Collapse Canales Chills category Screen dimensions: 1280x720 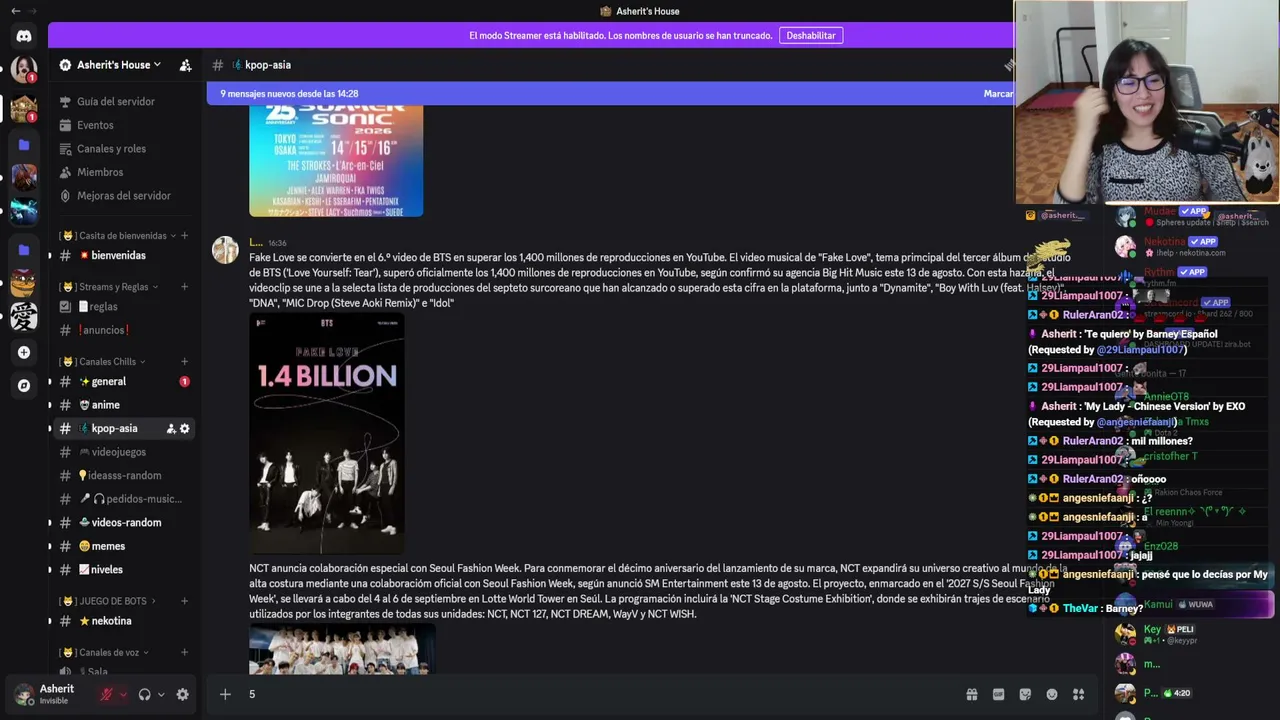102,362
